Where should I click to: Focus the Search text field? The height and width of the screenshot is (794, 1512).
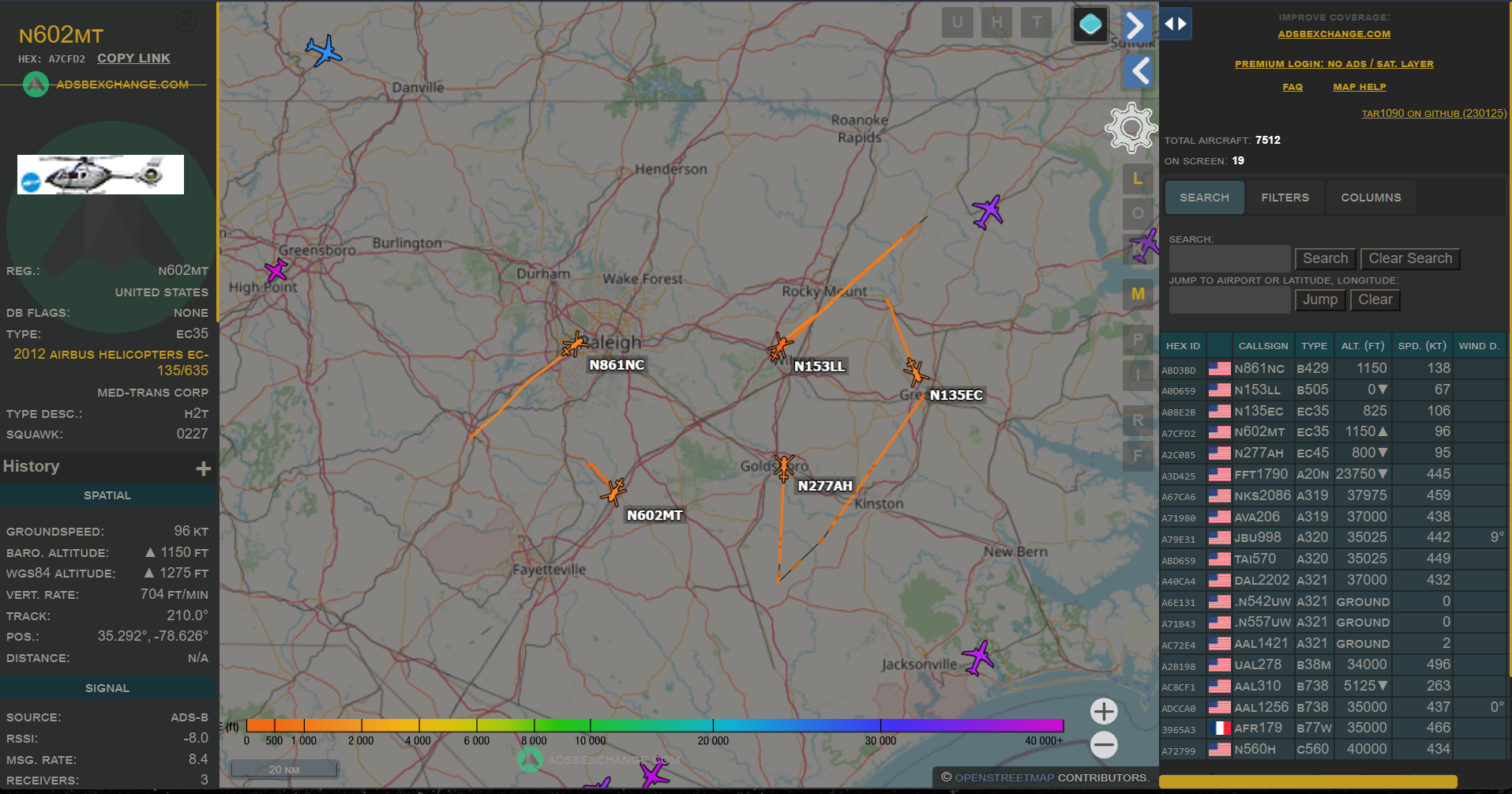(1229, 259)
